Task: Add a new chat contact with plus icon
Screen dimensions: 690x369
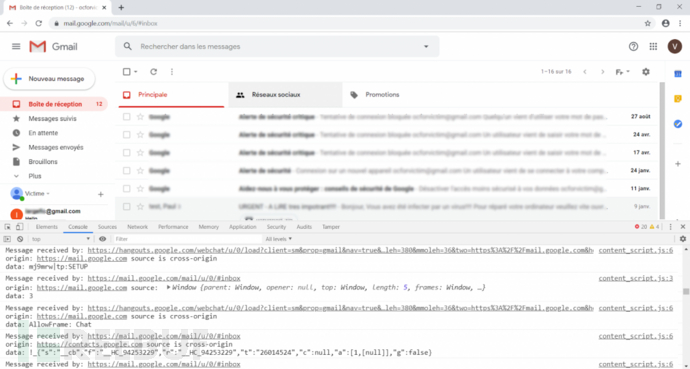Action: point(100,194)
